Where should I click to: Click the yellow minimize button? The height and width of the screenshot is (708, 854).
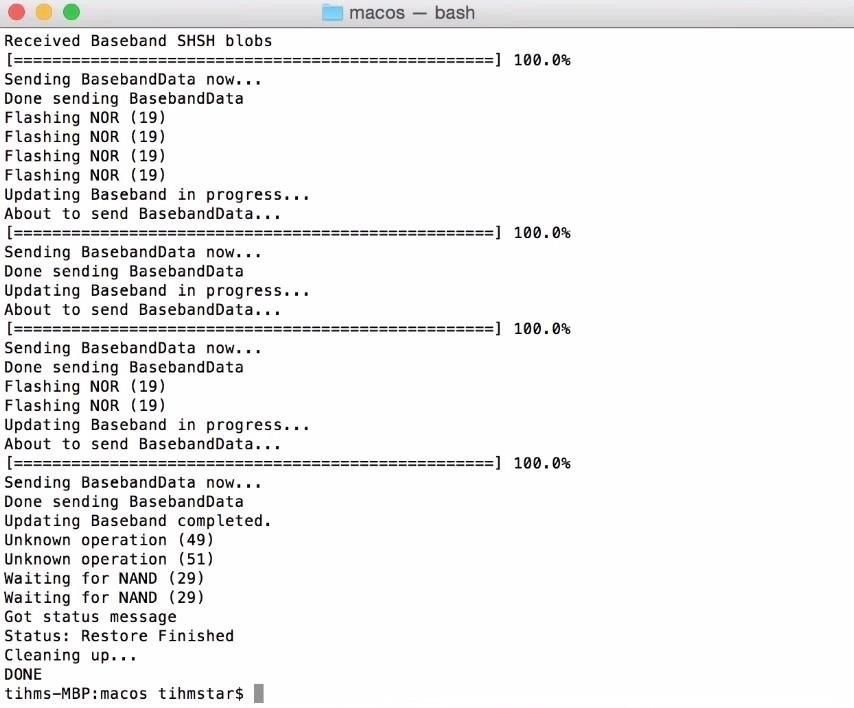(x=44, y=13)
